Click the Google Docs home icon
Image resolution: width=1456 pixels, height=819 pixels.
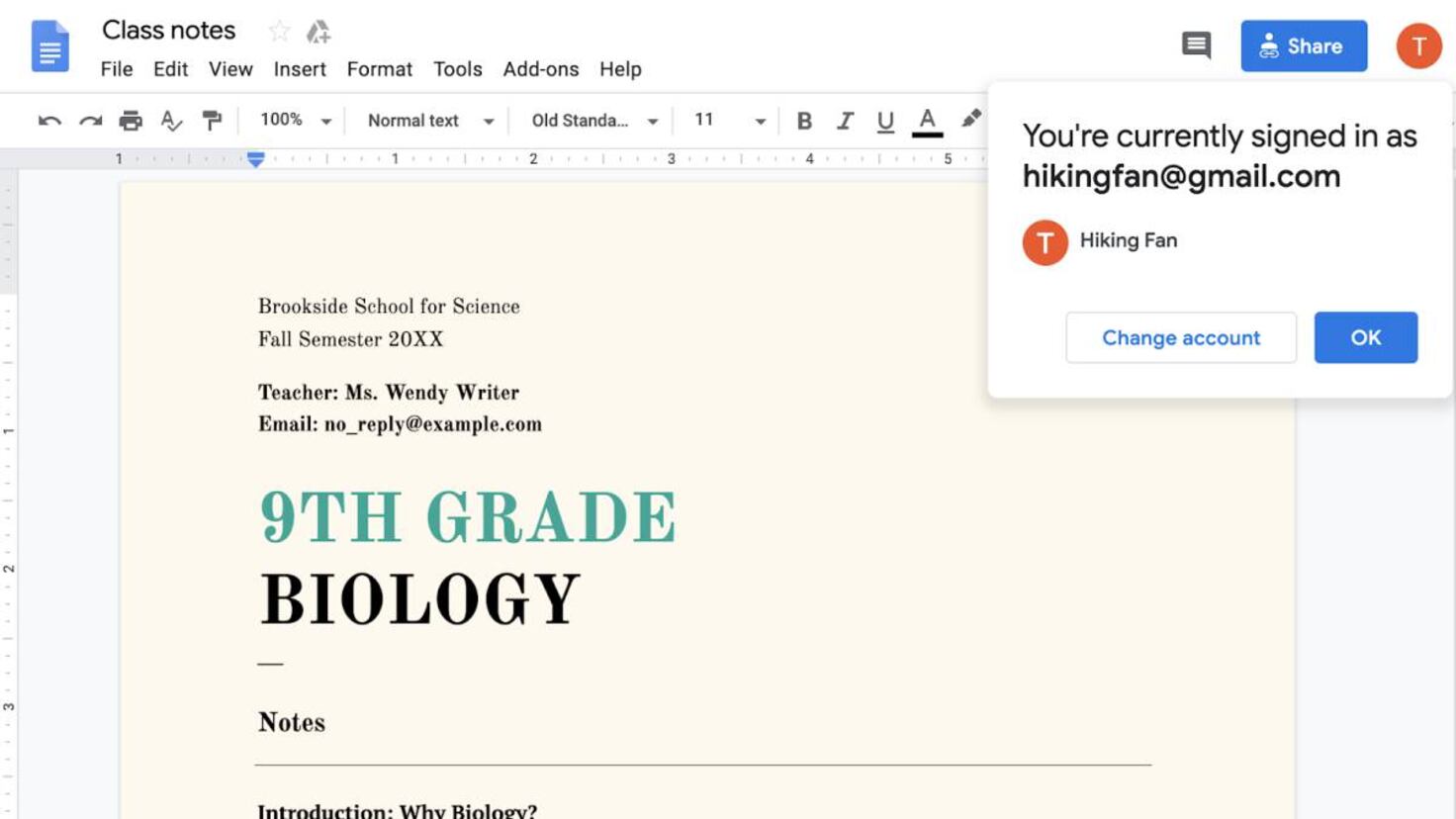49,46
